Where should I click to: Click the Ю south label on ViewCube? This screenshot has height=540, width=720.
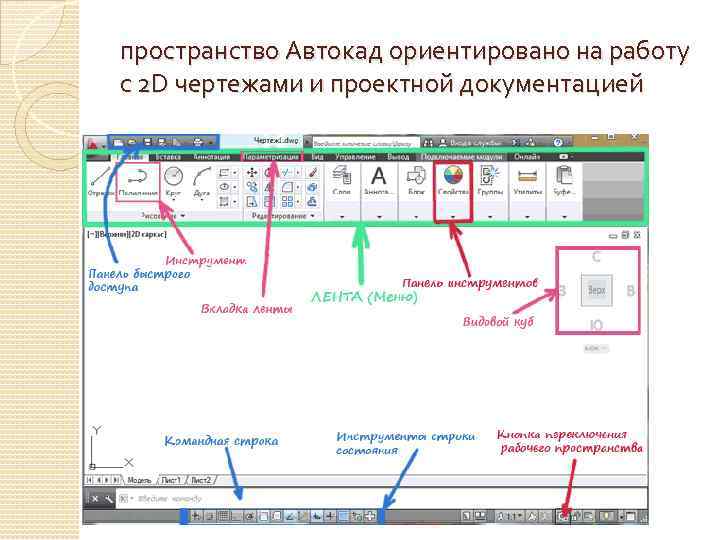pyautogui.click(x=596, y=325)
